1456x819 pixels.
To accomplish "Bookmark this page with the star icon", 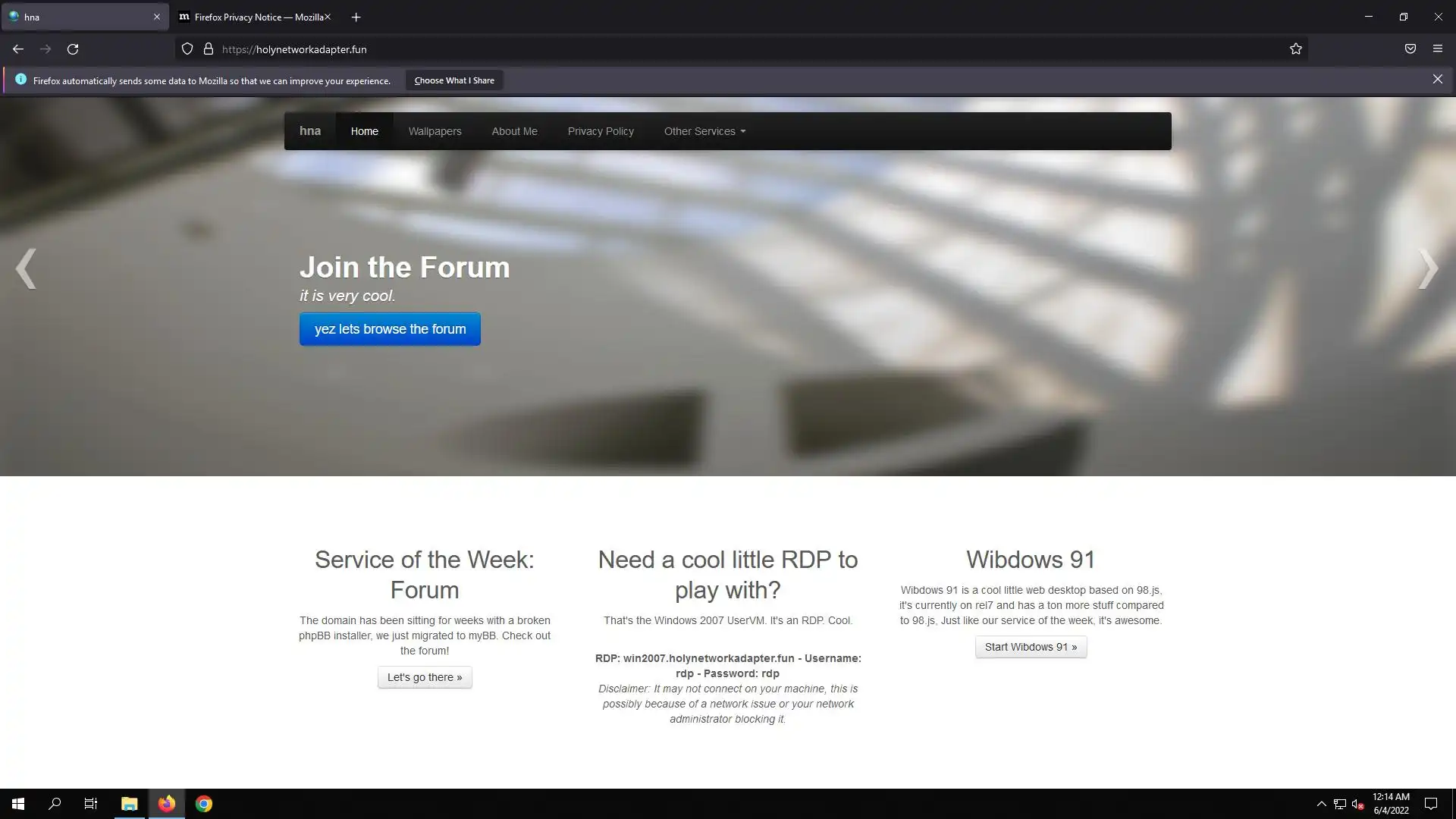I will pos(1295,49).
